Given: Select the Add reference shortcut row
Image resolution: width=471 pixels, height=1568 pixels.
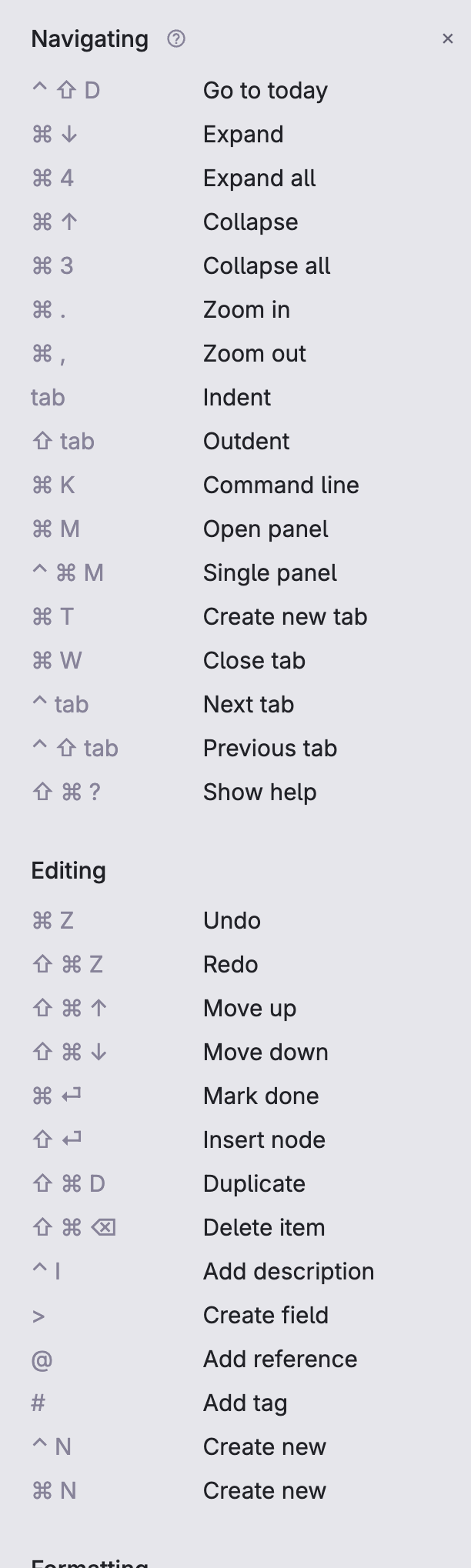Looking at the screenshot, I should 279,1359.
